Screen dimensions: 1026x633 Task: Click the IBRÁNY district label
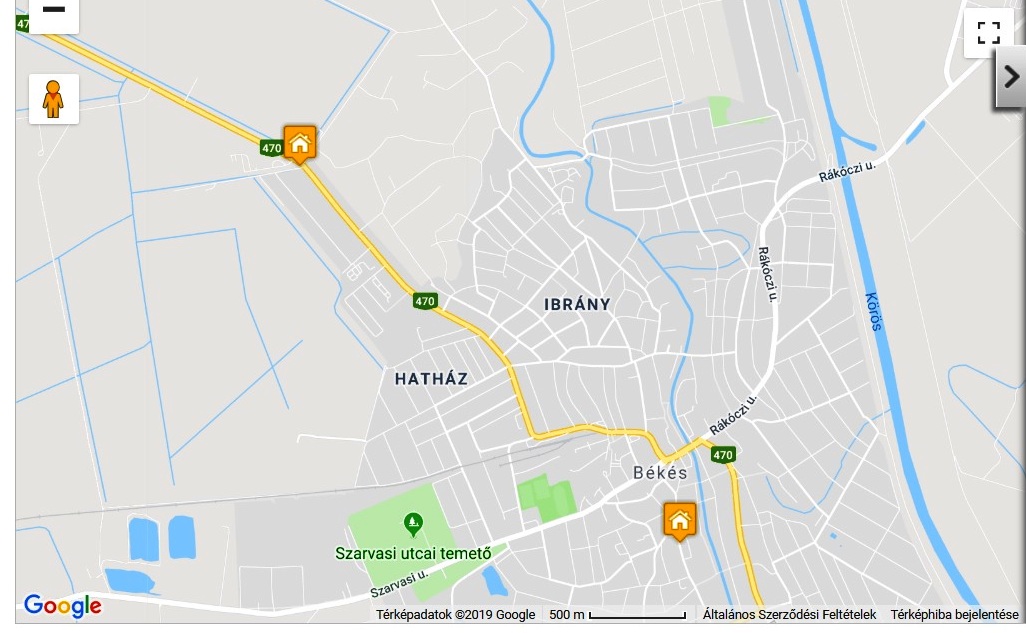tap(577, 304)
